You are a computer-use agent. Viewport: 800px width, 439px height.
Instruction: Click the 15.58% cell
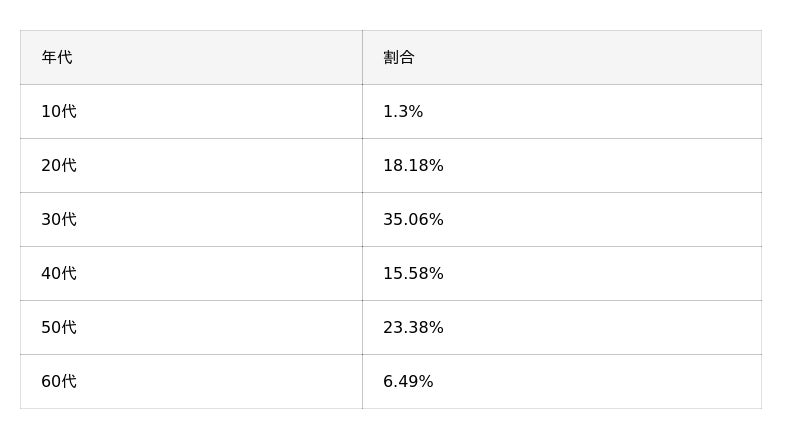(x=413, y=274)
